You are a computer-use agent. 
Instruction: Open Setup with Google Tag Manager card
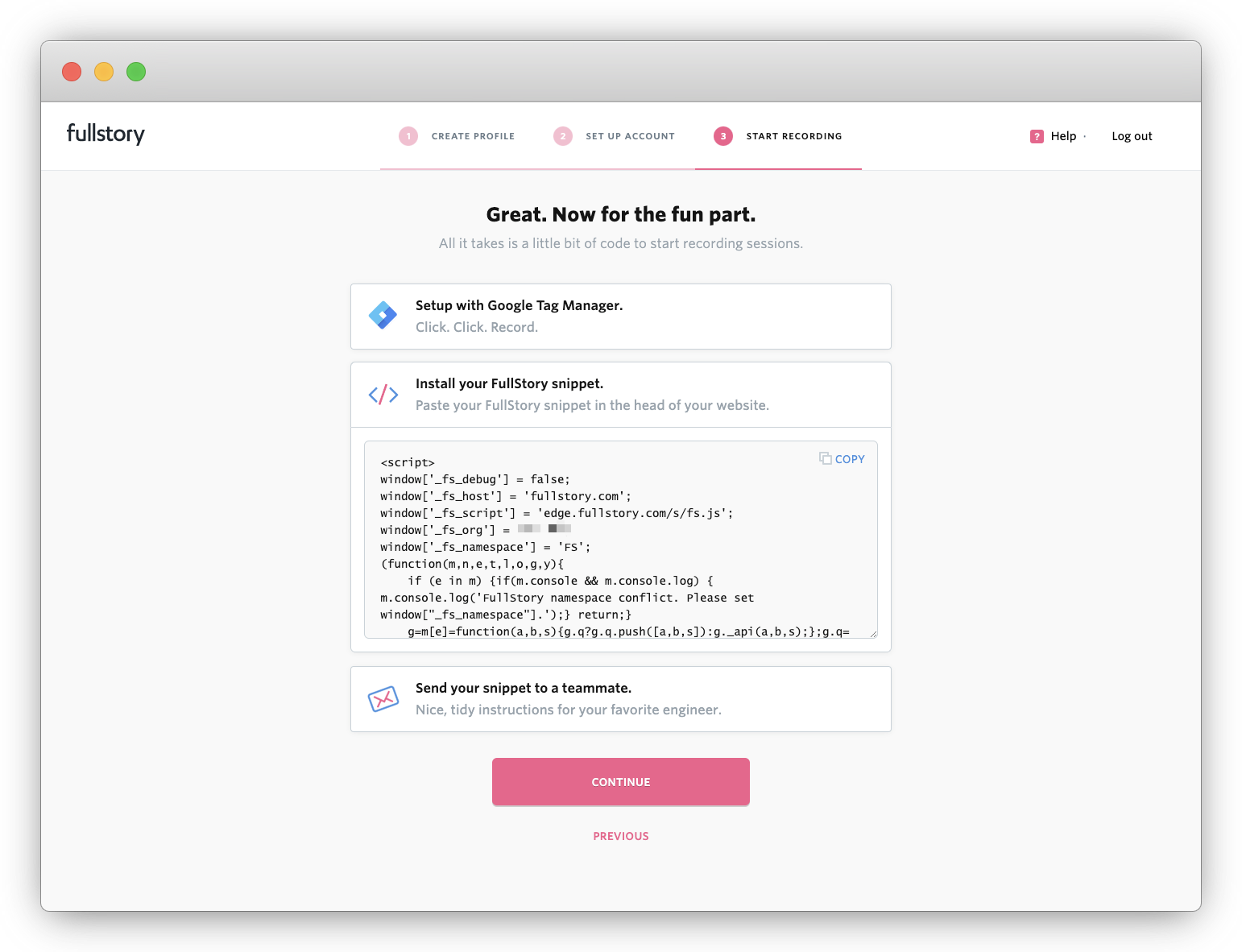tap(621, 317)
